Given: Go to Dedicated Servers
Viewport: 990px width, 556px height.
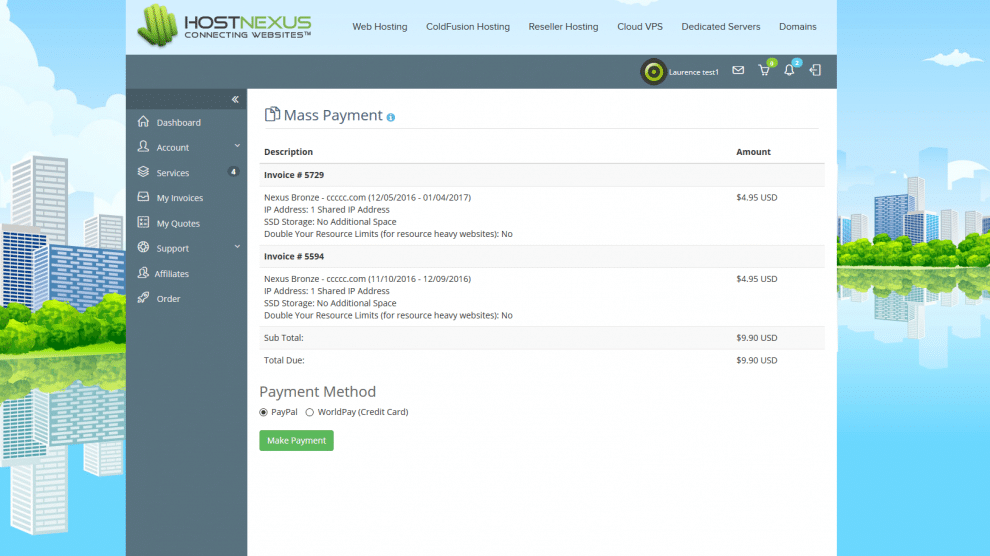Looking at the screenshot, I should tap(720, 27).
